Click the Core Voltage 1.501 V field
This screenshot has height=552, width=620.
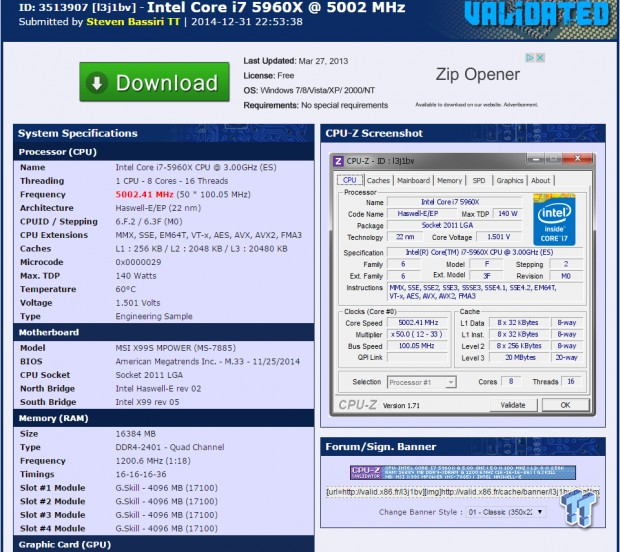tap(499, 237)
